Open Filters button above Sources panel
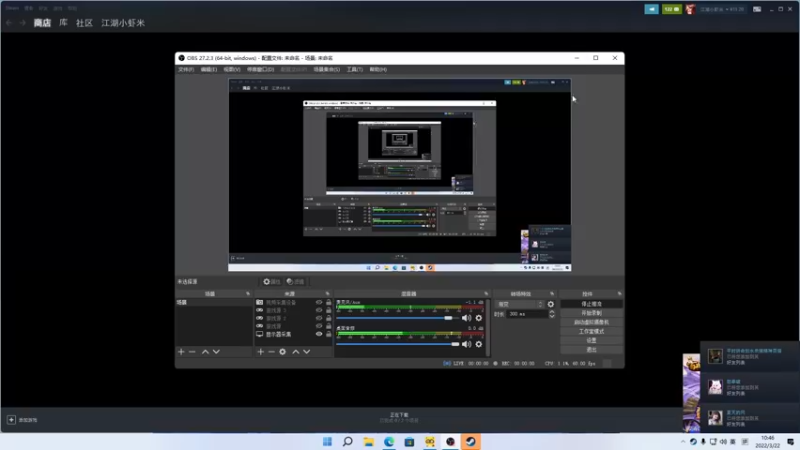Image resolution: width=800 pixels, height=450 pixels. (295, 282)
